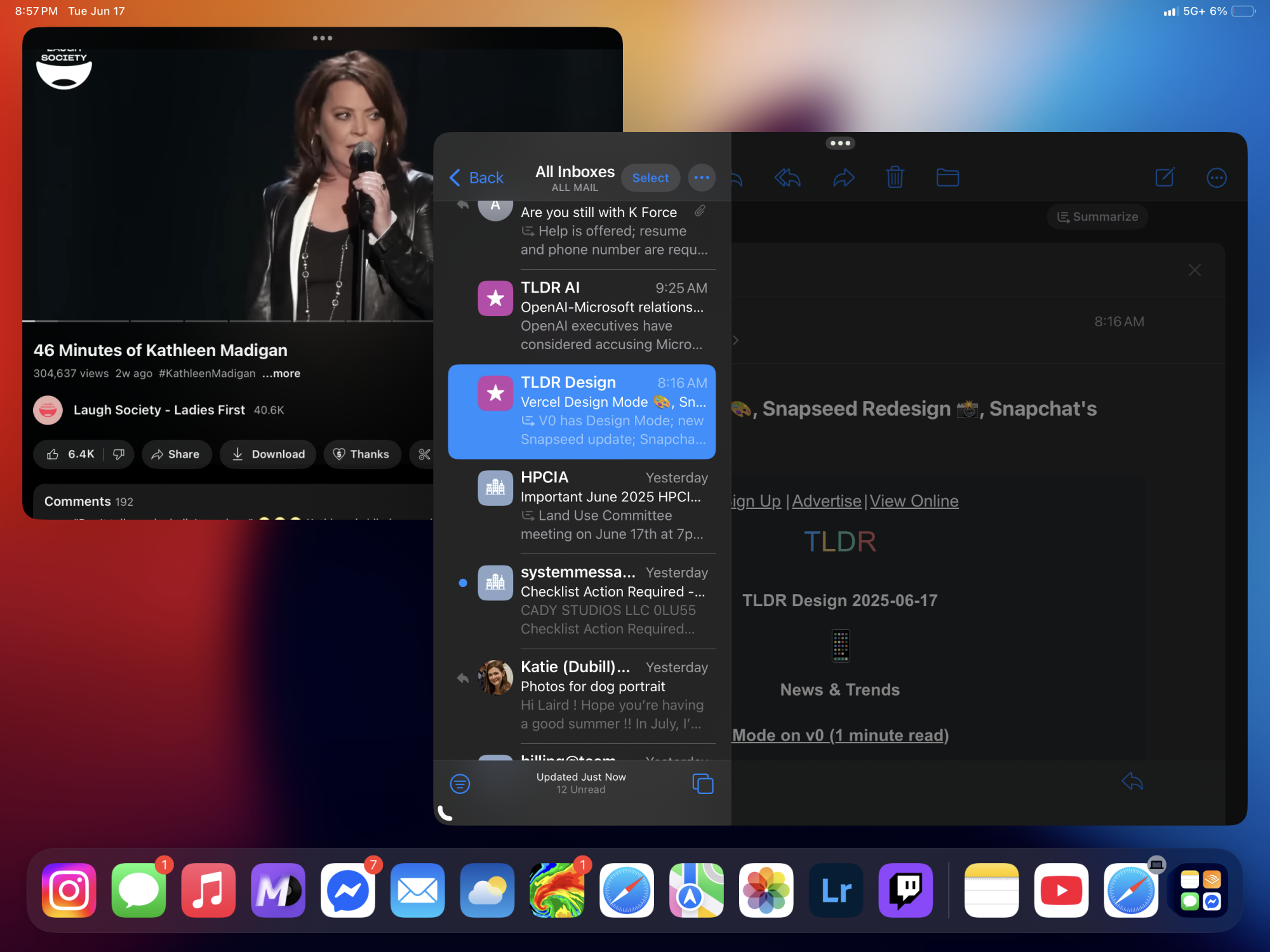Open Twitch from the dock
Viewport: 1270px width, 952px height.
906,890
